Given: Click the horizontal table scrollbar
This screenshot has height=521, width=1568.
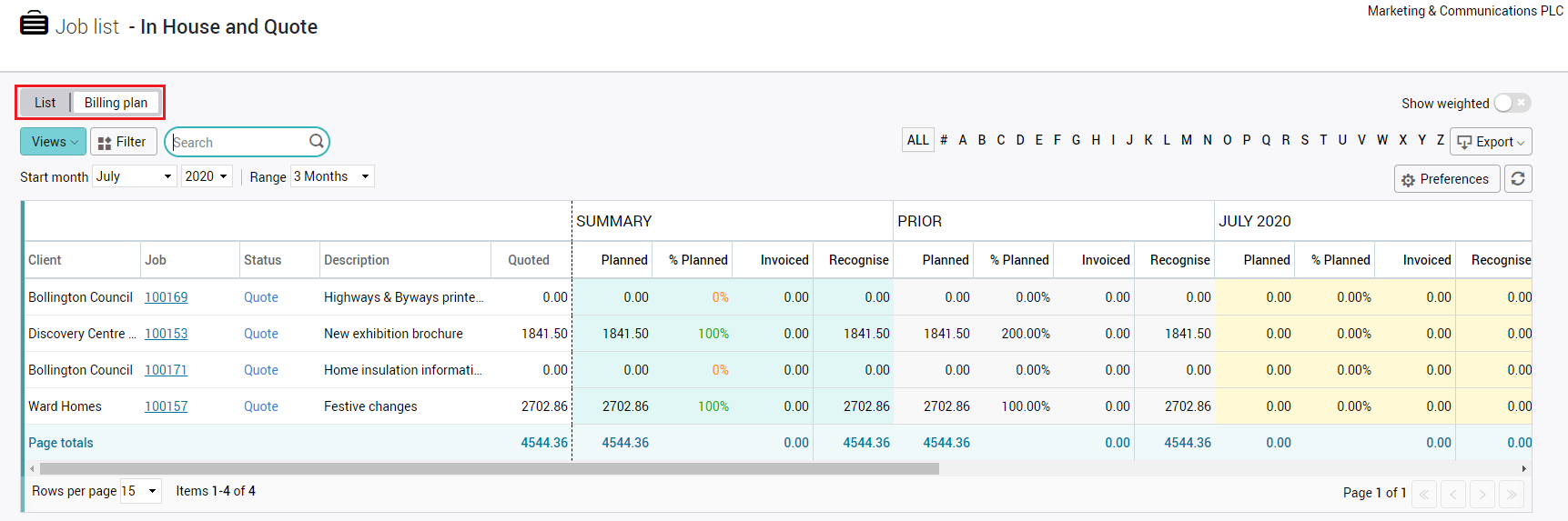Looking at the screenshot, I should pyautogui.click(x=489, y=469).
